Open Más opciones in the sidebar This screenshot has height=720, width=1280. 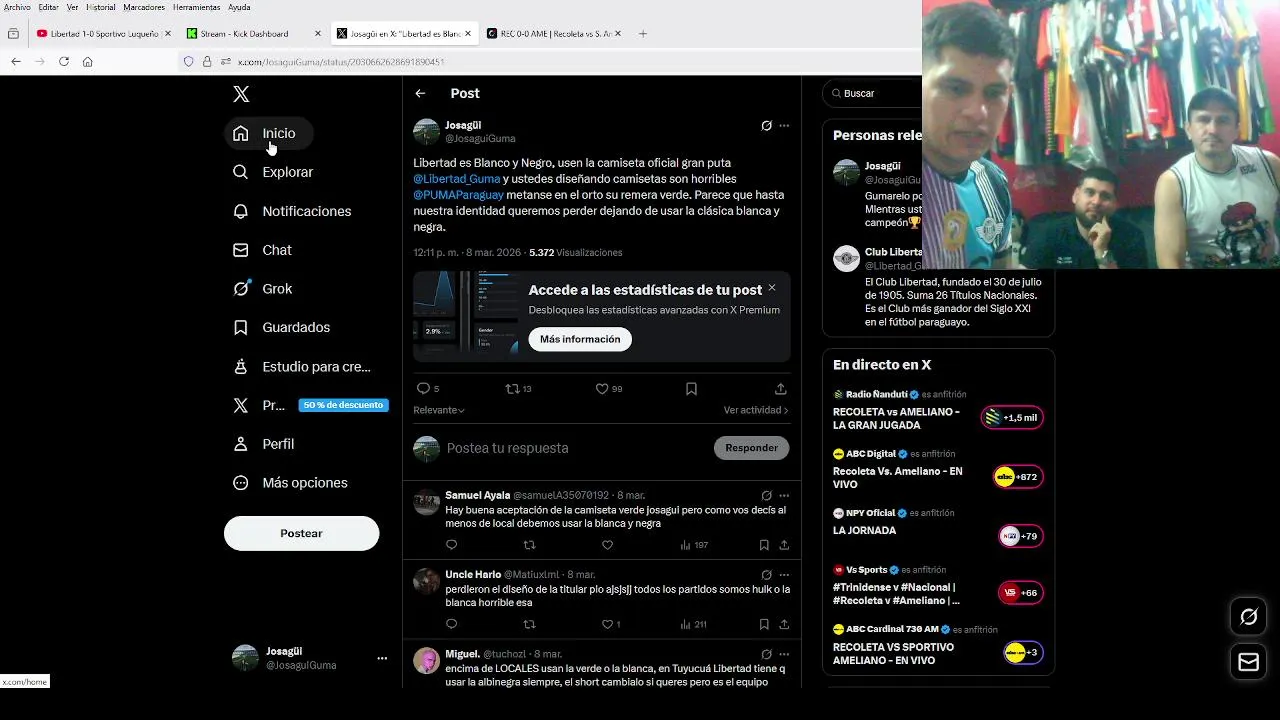coord(291,483)
